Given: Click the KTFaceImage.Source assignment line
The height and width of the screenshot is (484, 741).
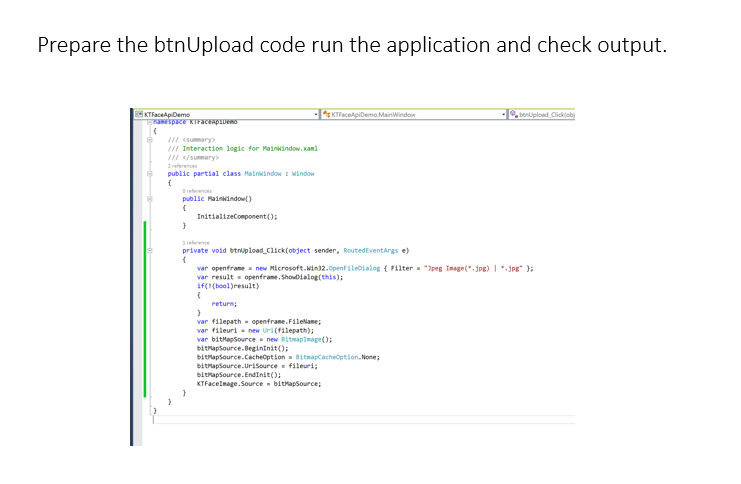Looking at the screenshot, I should [x=258, y=383].
